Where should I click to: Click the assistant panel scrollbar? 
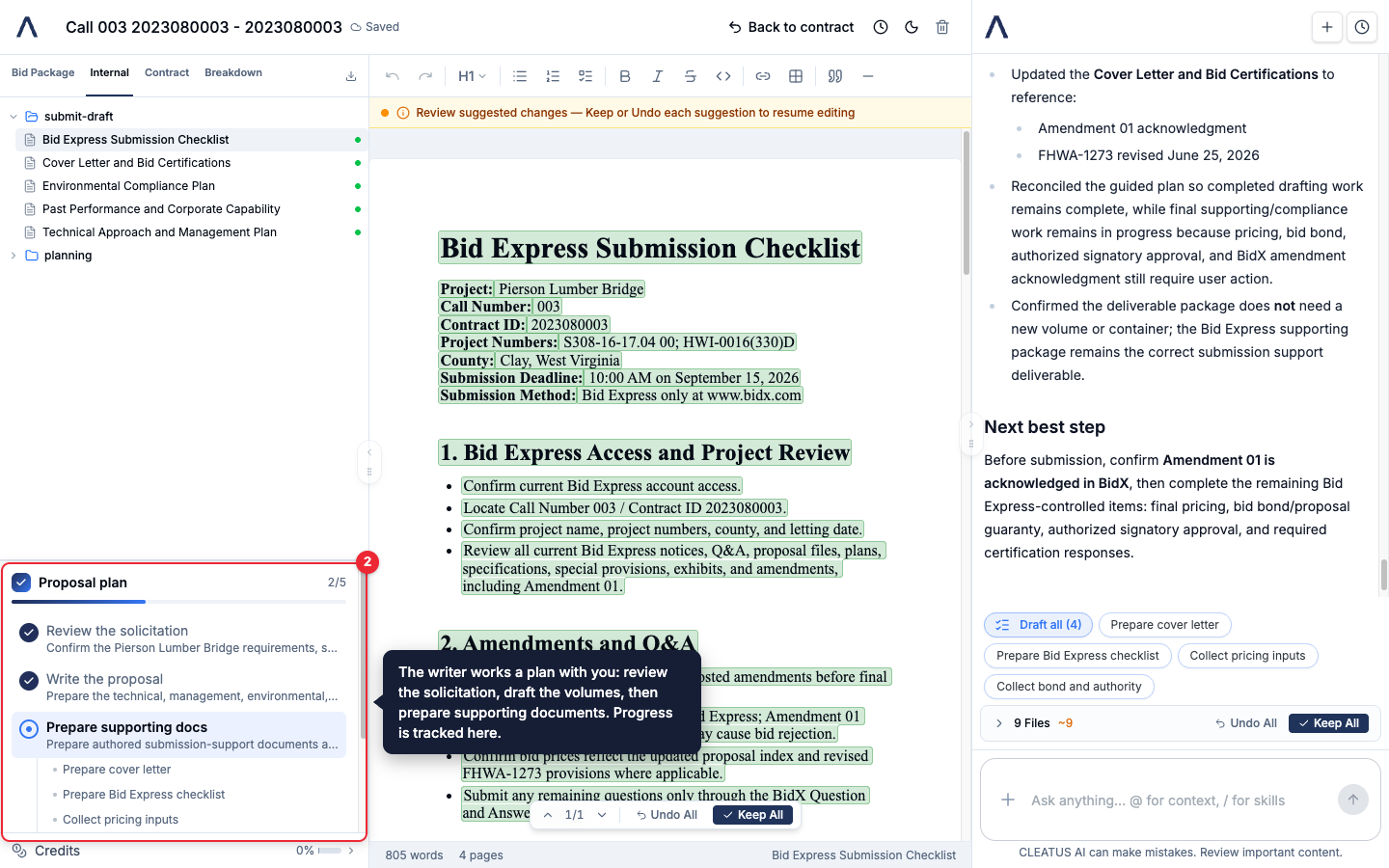(x=1382, y=575)
